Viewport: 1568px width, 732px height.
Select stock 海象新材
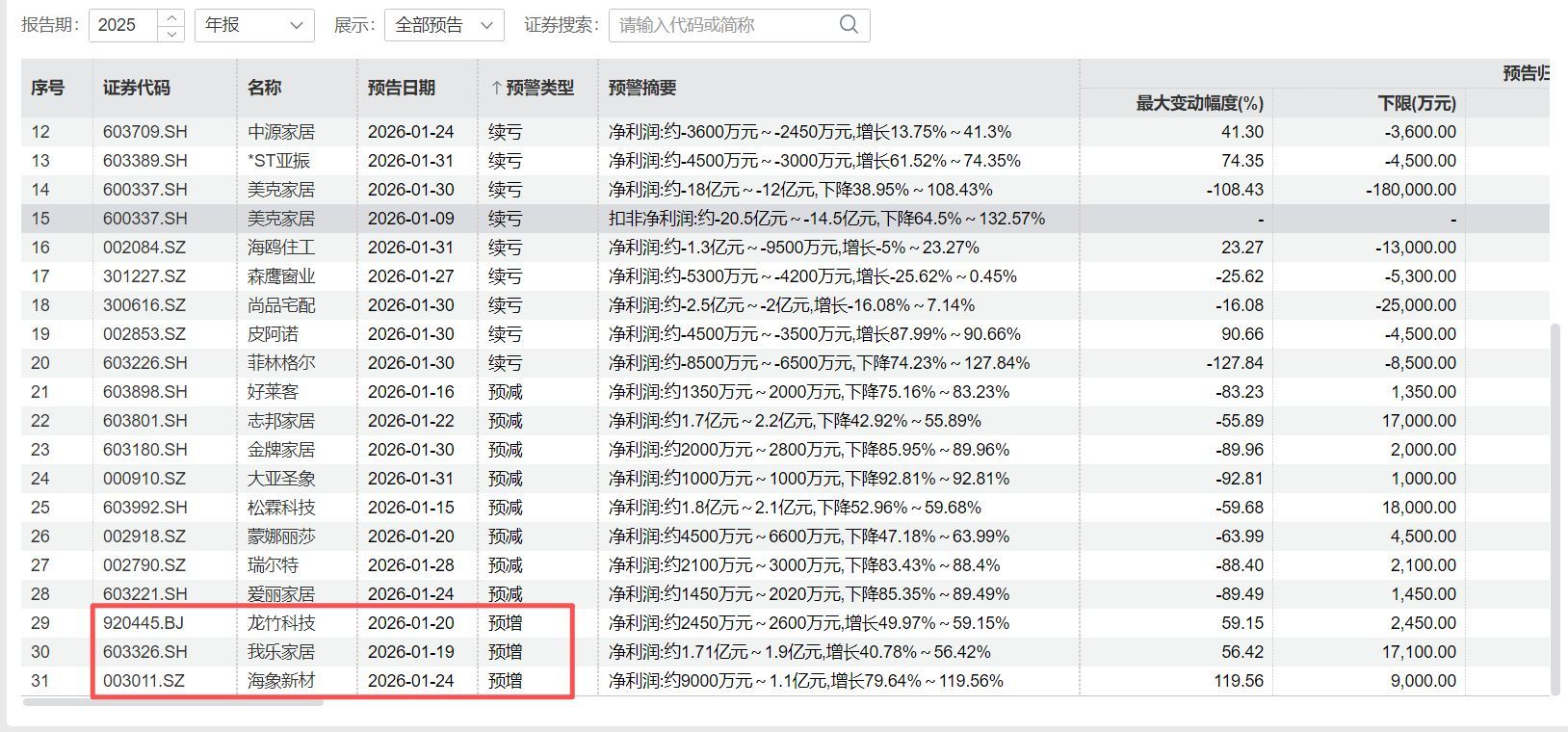click(x=281, y=681)
